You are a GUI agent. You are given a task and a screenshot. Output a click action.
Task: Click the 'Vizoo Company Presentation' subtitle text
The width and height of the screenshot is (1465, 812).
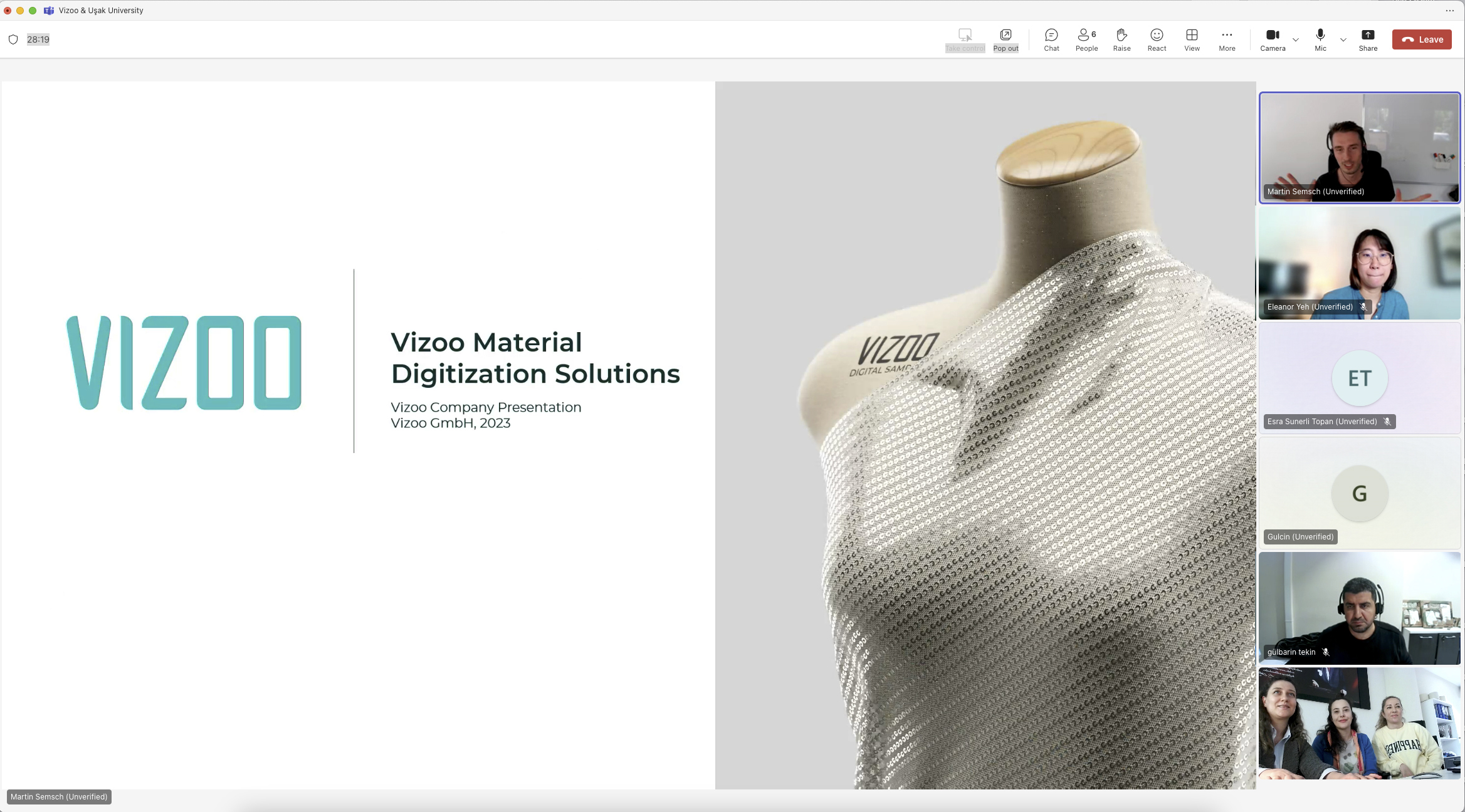[x=486, y=407]
